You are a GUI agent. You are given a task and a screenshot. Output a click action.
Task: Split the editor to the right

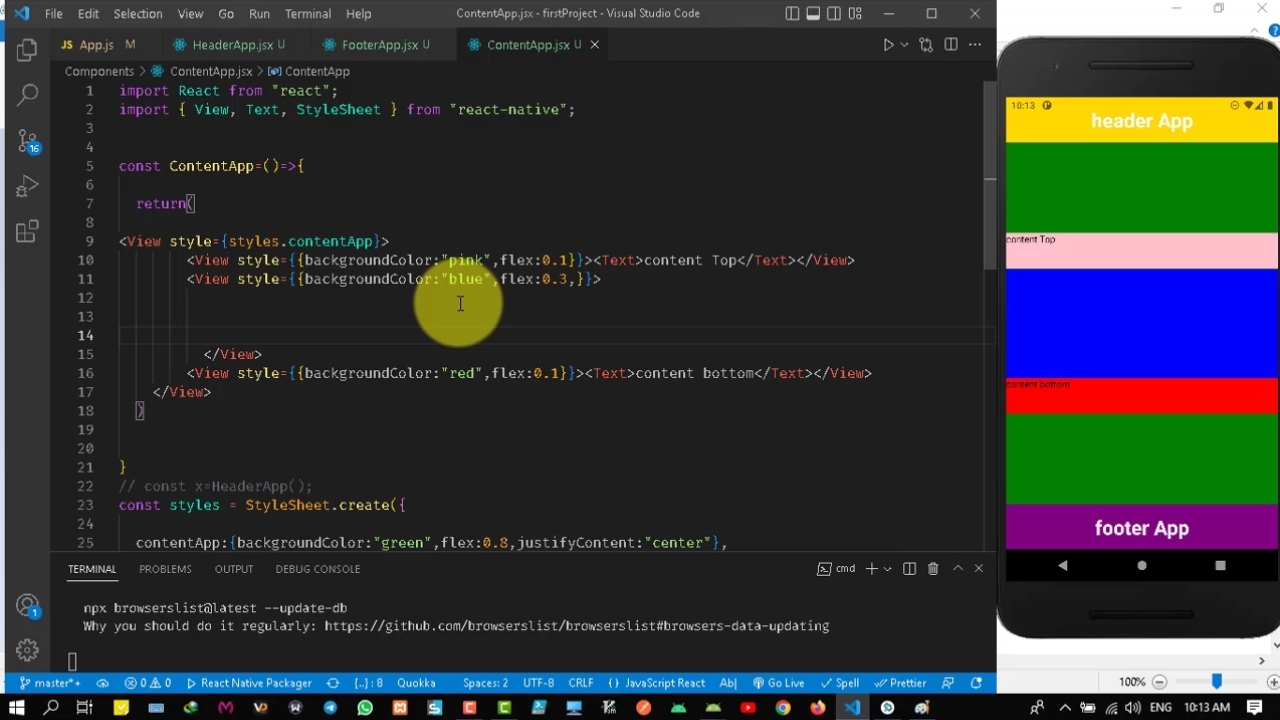click(951, 45)
